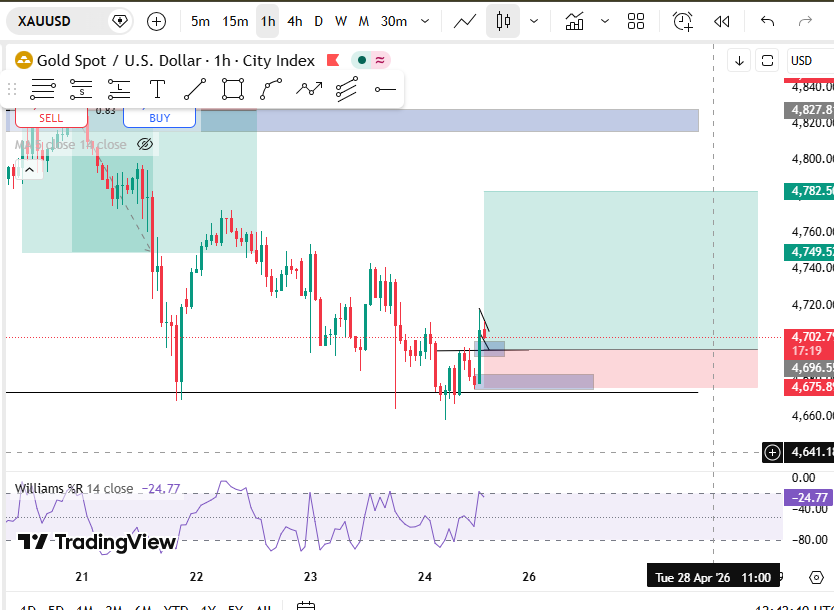Open chart settings gear on the time axis

click(816, 578)
